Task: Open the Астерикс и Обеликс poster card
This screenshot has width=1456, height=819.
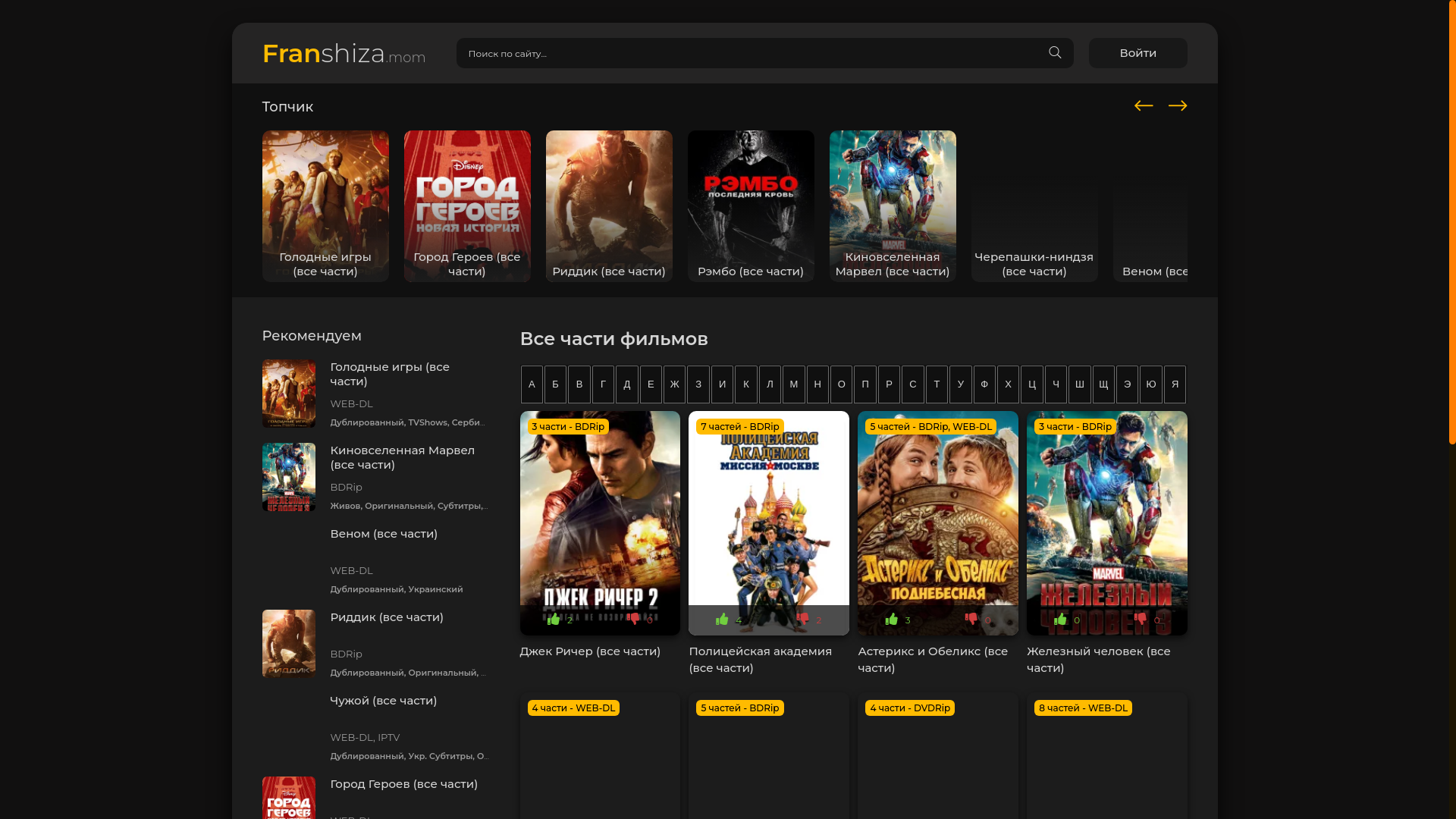Action: click(938, 523)
